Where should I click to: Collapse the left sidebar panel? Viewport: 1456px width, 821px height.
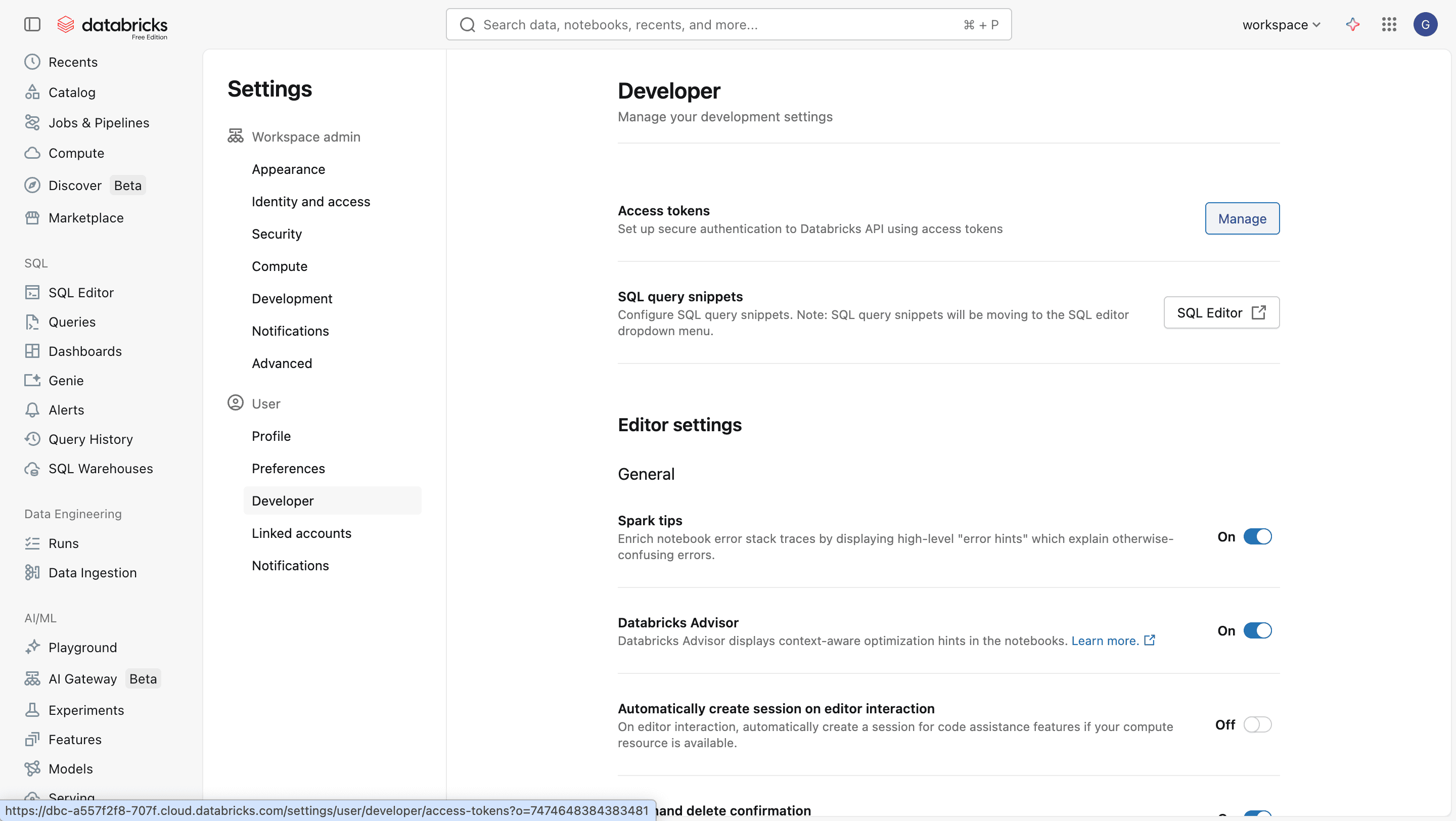coord(32,24)
